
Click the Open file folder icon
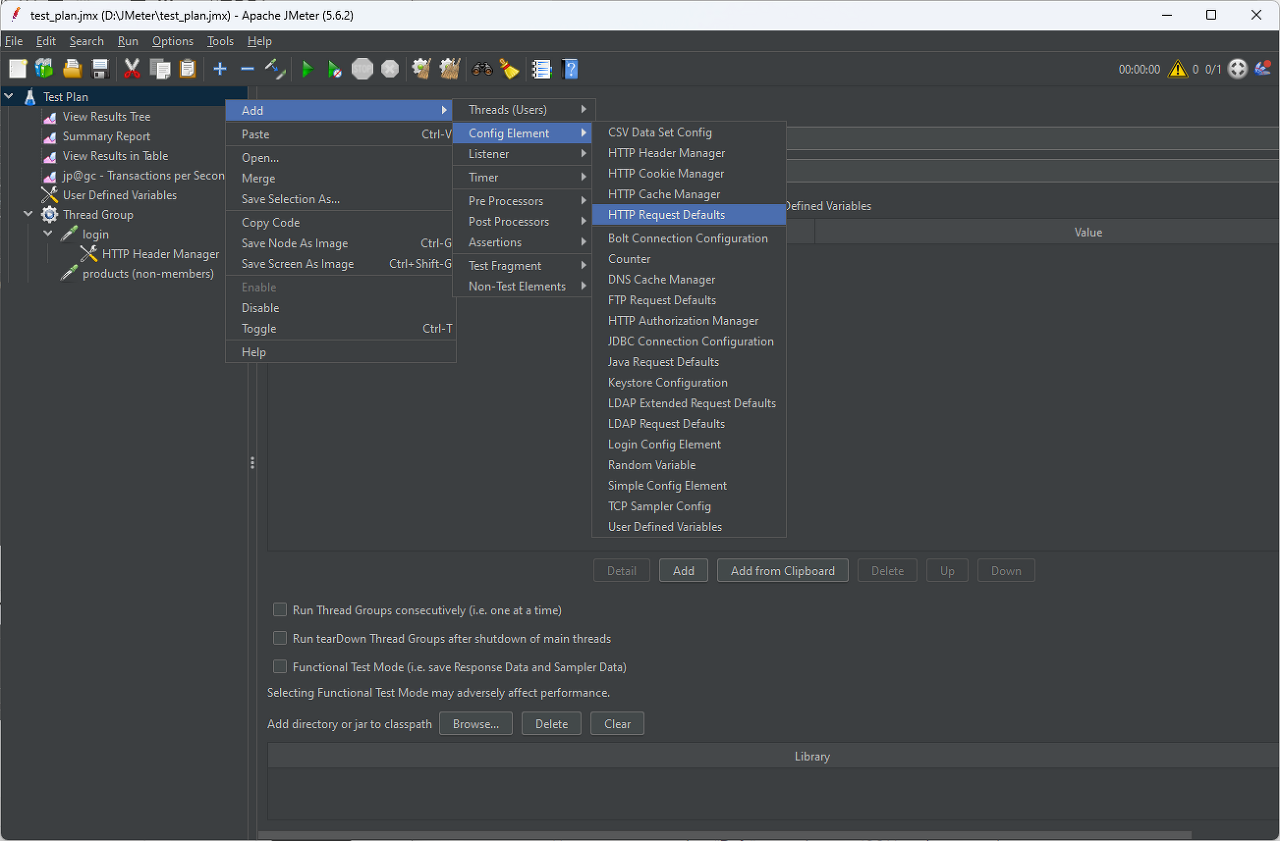click(72, 69)
